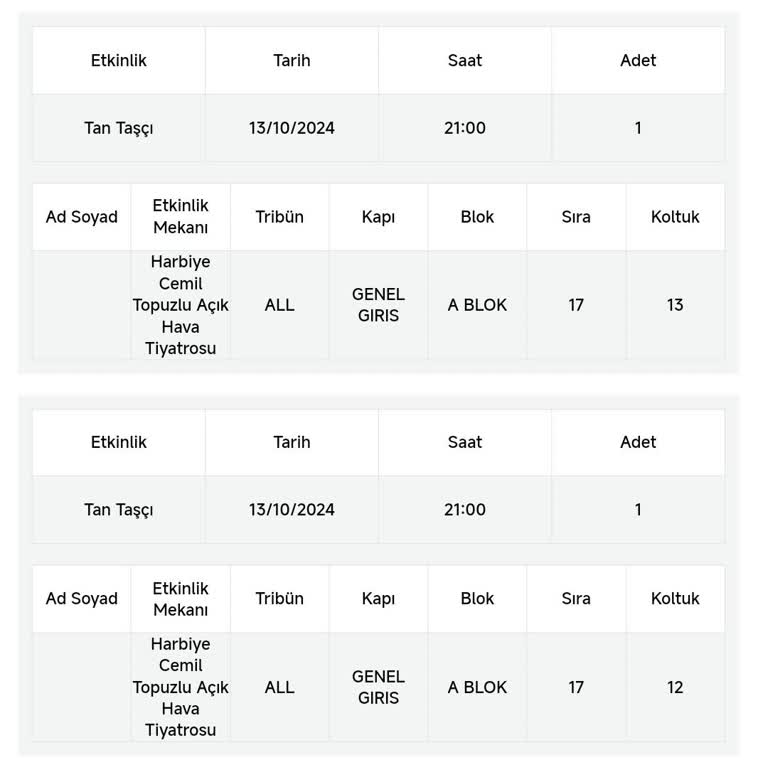Select the 13/10/2024 date in the first ticket

pos(292,128)
